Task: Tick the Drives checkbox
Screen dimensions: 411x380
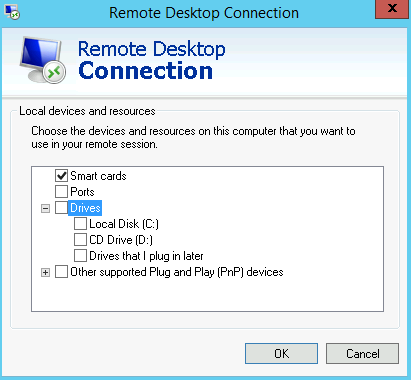Action: click(61, 208)
